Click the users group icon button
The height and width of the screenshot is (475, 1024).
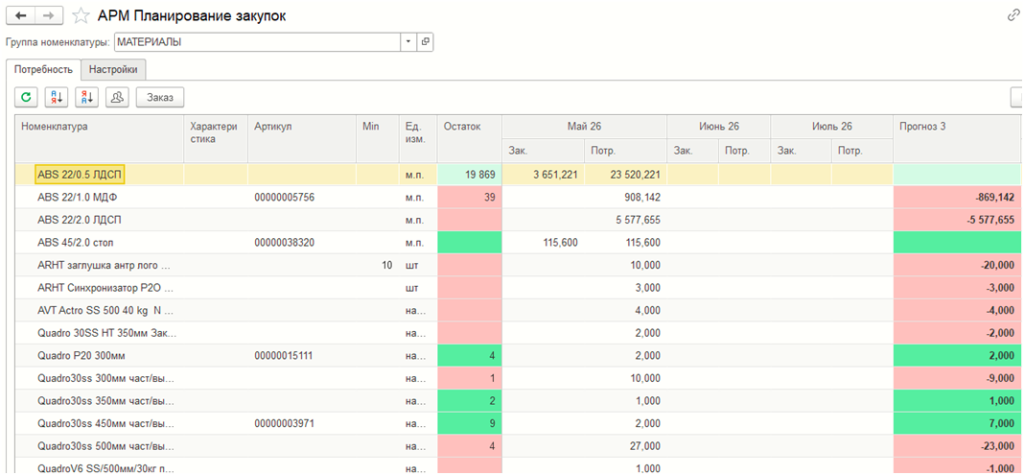pos(117,97)
